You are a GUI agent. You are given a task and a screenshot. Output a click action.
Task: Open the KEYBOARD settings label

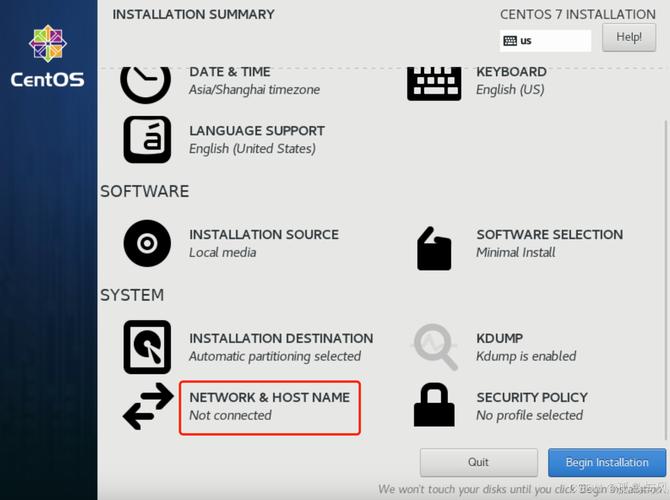(511, 72)
